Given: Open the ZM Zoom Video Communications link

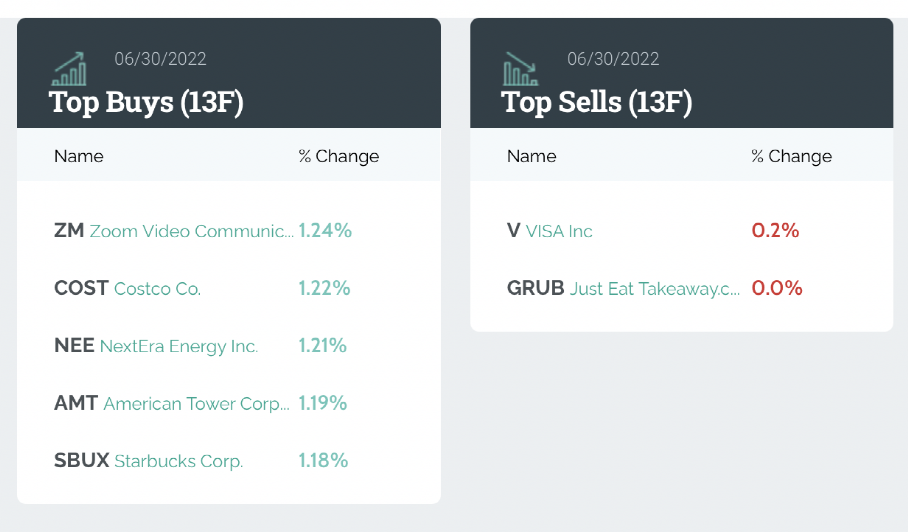Looking at the screenshot, I should tap(174, 231).
